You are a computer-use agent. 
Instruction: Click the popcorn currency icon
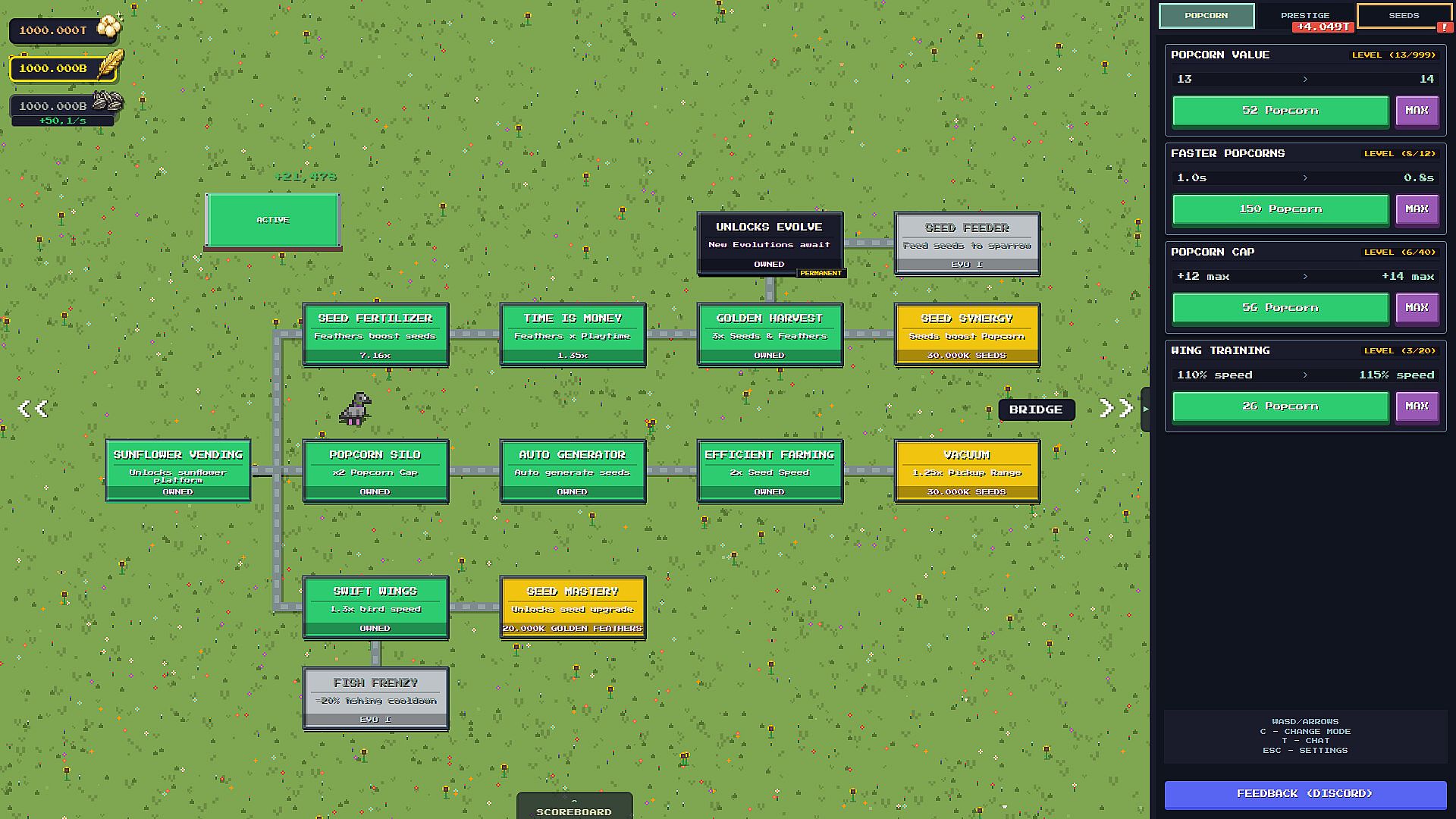(110, 27)
